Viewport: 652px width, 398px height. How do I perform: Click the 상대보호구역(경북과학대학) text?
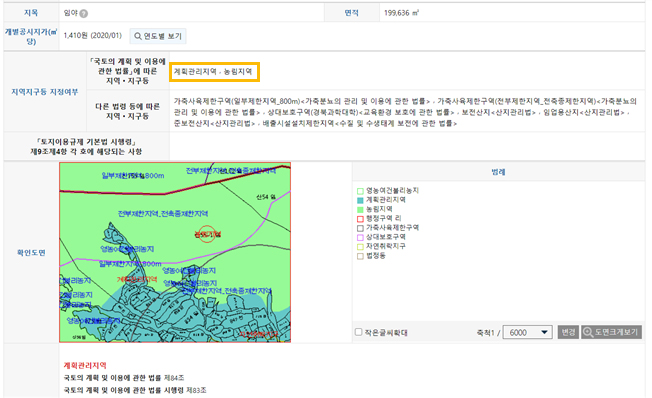pos(313,112)
